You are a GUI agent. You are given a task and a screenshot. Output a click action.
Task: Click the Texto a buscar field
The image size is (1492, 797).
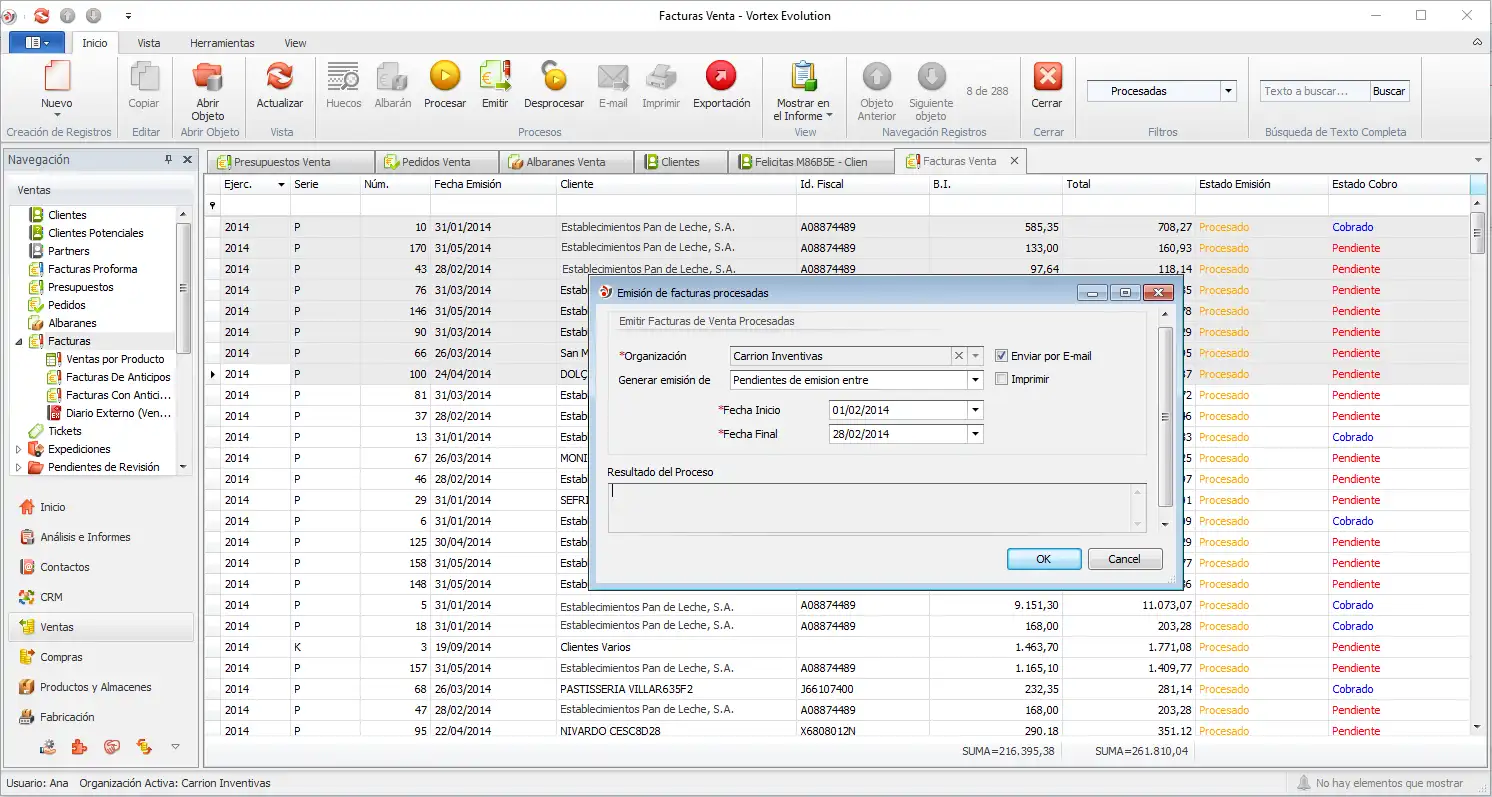[x=1314, y=91]
